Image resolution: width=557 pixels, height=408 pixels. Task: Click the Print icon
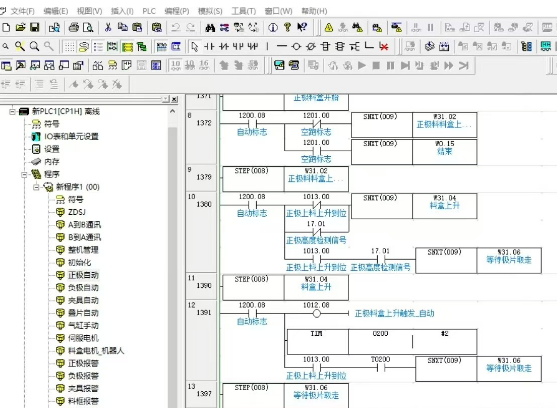tap(74, 27)
